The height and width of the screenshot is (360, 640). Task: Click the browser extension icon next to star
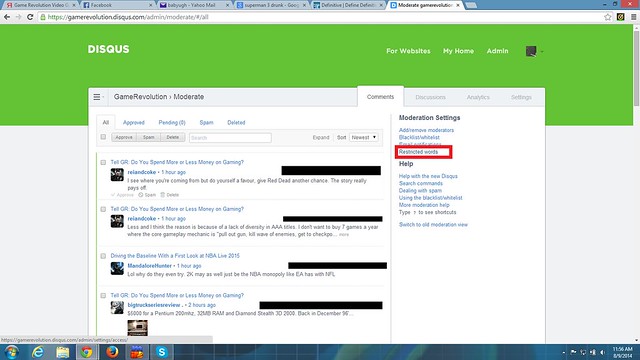tap(621, 17)
